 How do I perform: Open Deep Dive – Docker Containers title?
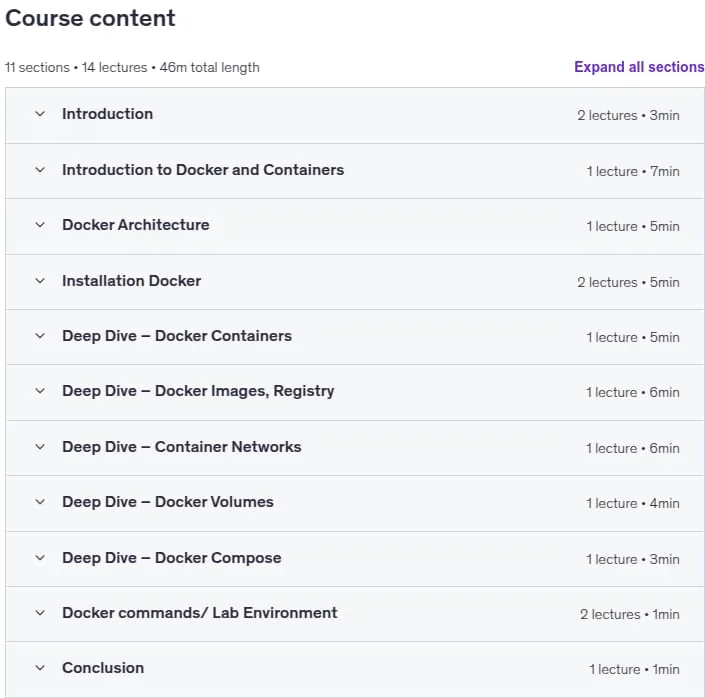coord(177,336)
